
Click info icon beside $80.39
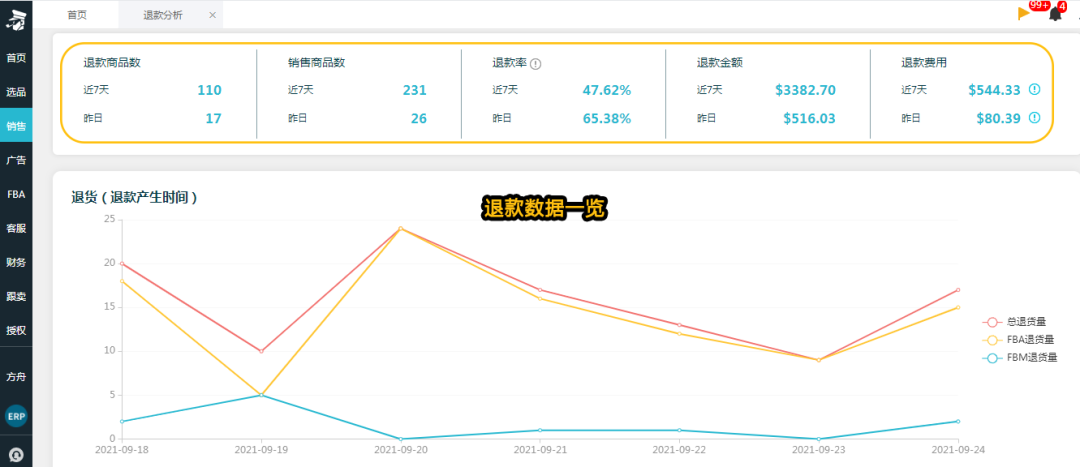[1034, 118]
